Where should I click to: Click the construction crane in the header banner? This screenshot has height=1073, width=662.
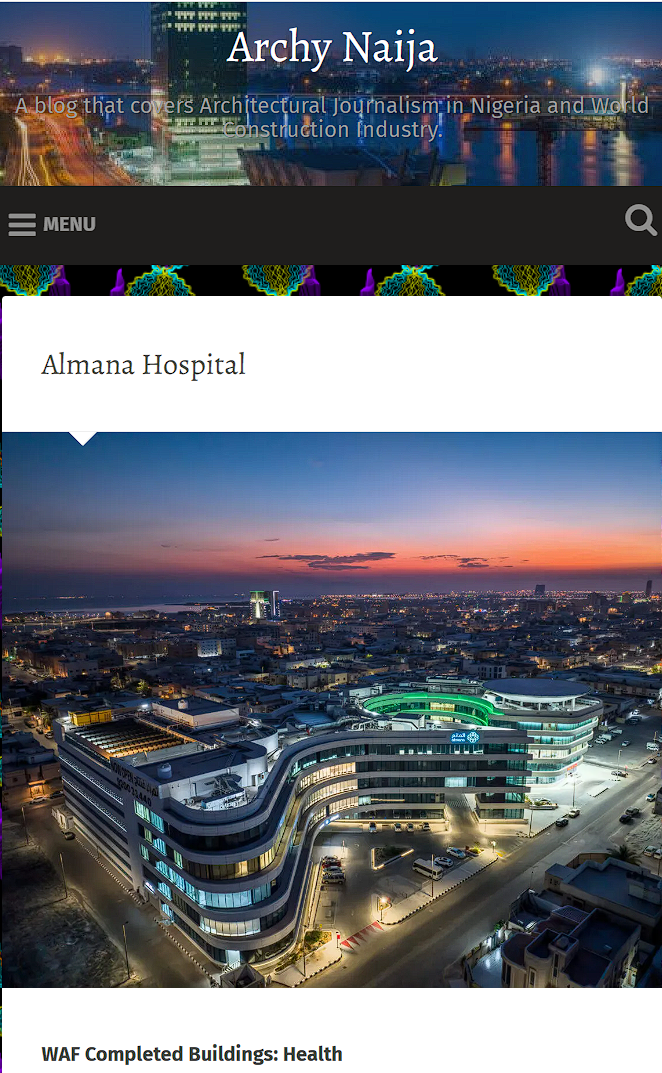[x=545, y=154]
